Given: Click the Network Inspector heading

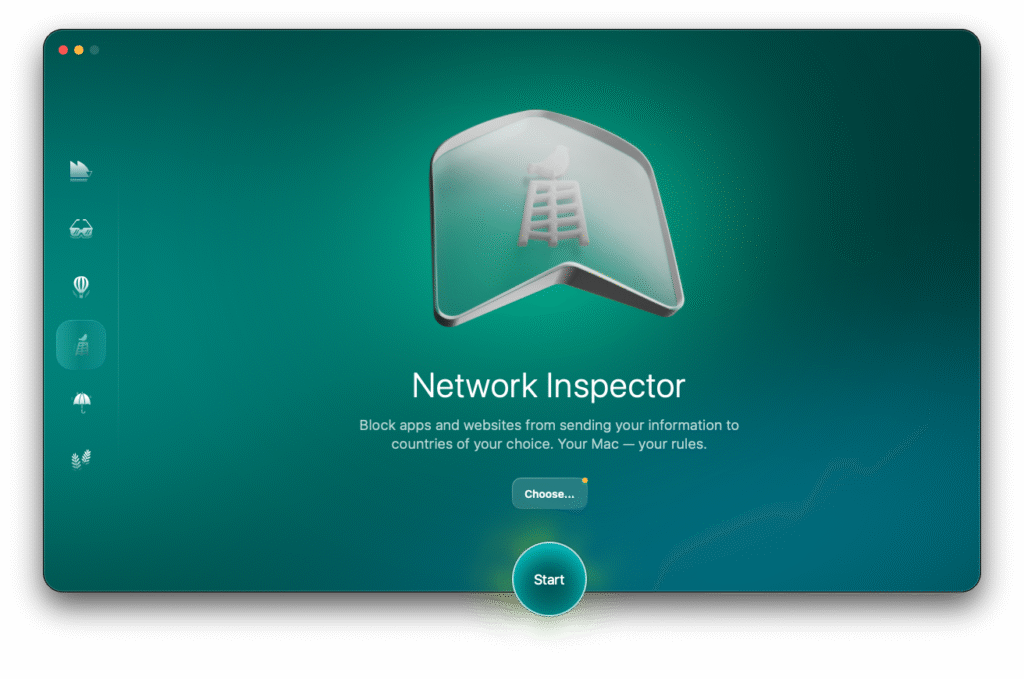Looking at the screenshot, I should point(549,385).
